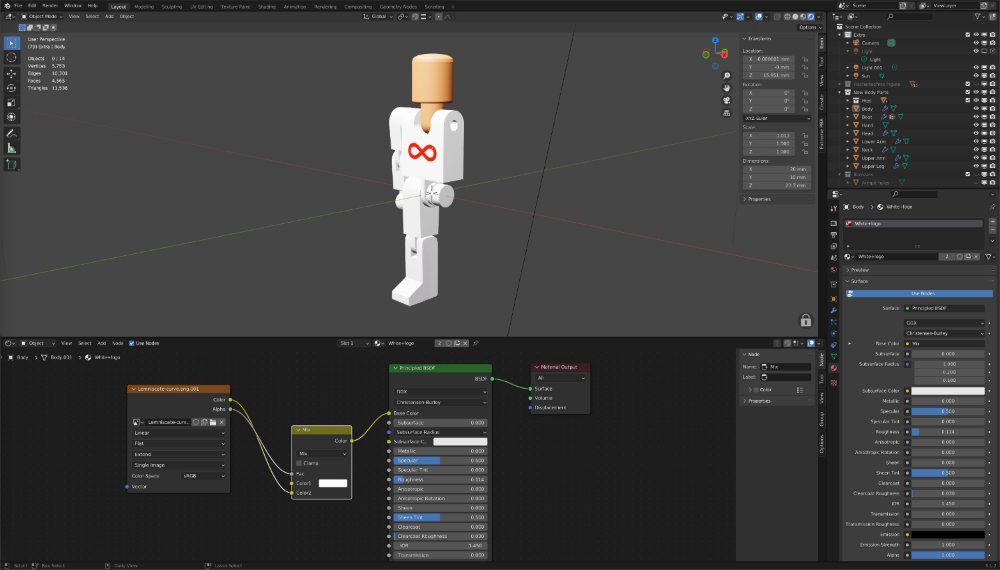Open the XYZ Euler rotation mode dropdown
Screen dimensions: 1000x570
pyautogui.click(x=776, y=119)
